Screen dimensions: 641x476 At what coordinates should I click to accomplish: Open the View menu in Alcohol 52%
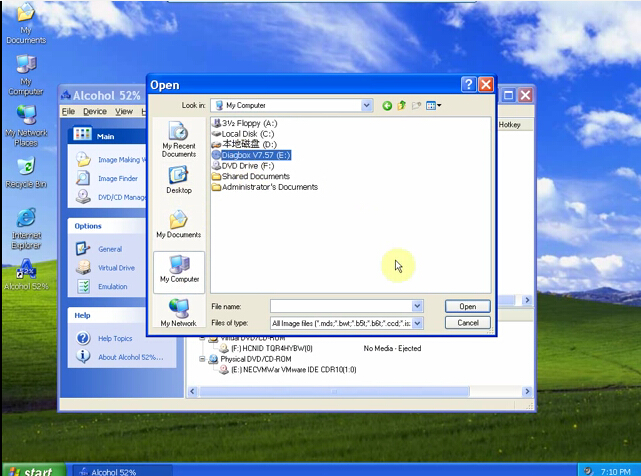click(123, 112)
